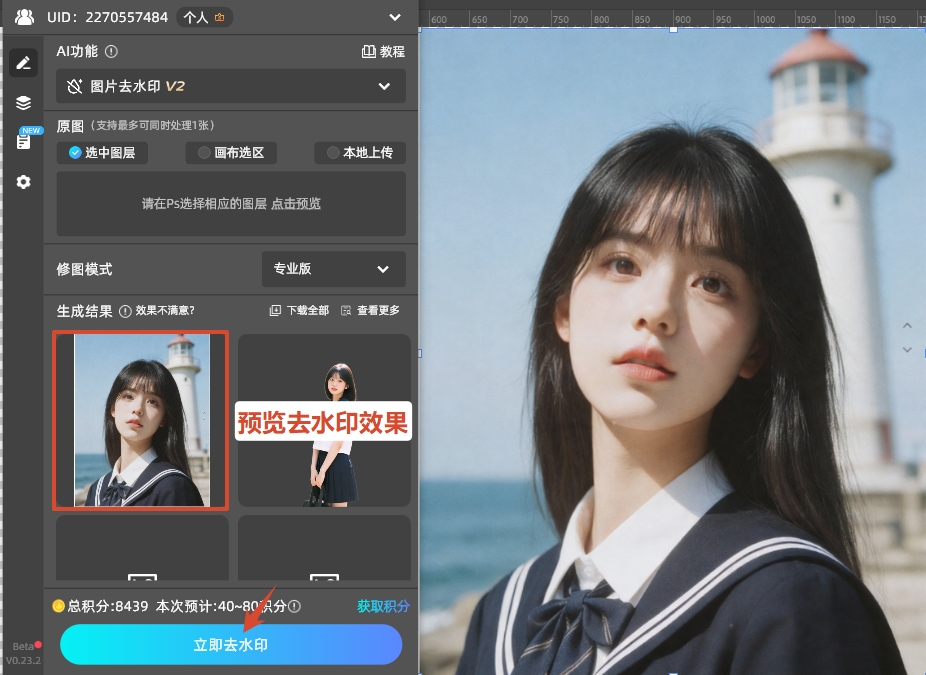Viewport: 926px width, 675px height.
Task: Expand the UID account header chevron
Action: point(394,17)
